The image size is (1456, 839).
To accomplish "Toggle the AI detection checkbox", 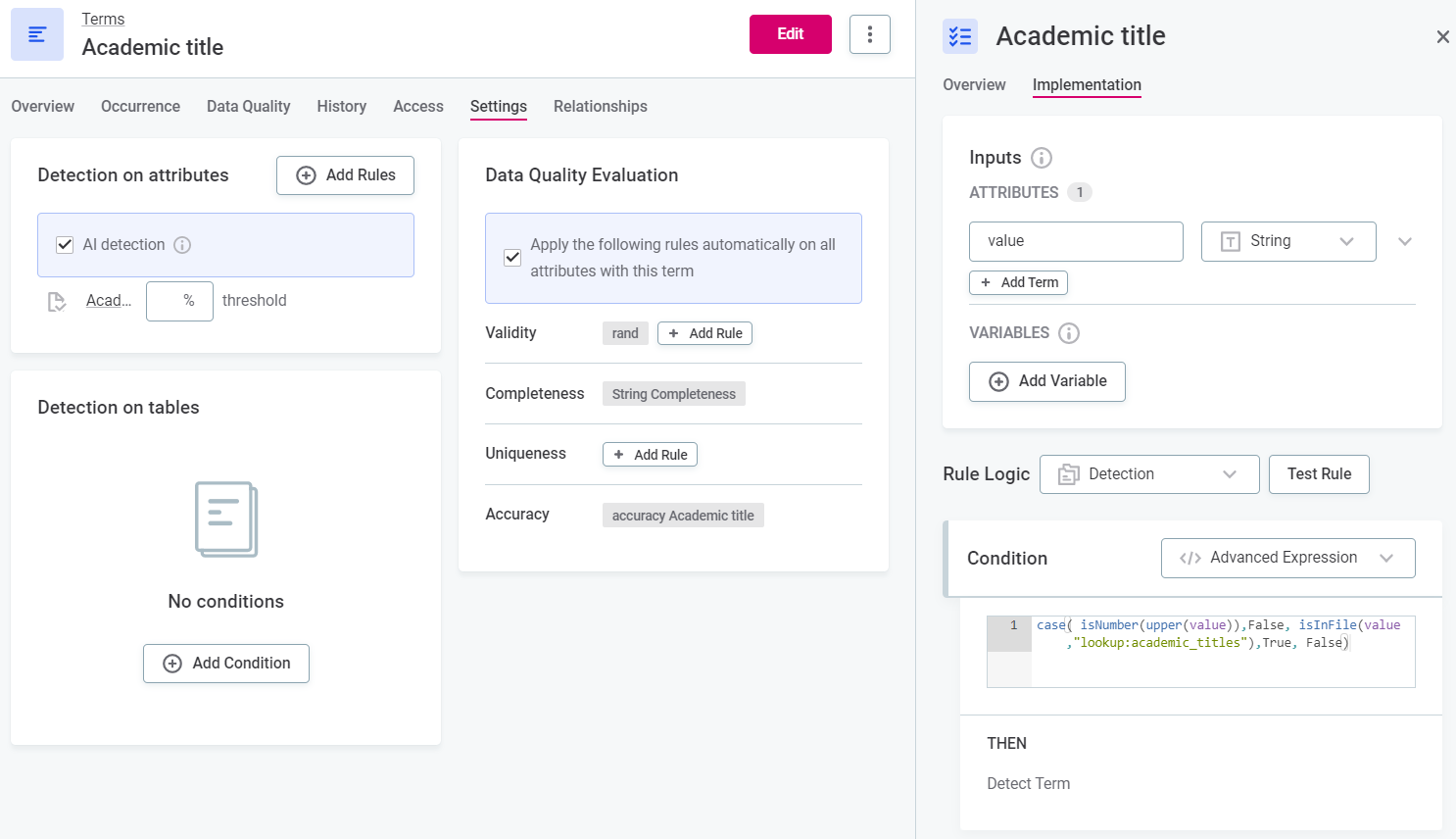I will pos(65,245).
